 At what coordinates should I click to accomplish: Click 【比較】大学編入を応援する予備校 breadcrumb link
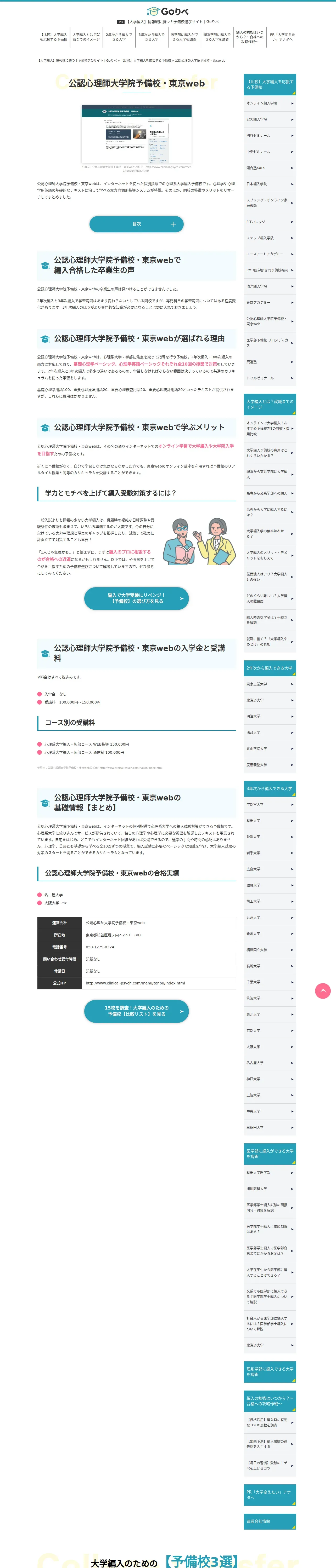(x=146, y=61)
